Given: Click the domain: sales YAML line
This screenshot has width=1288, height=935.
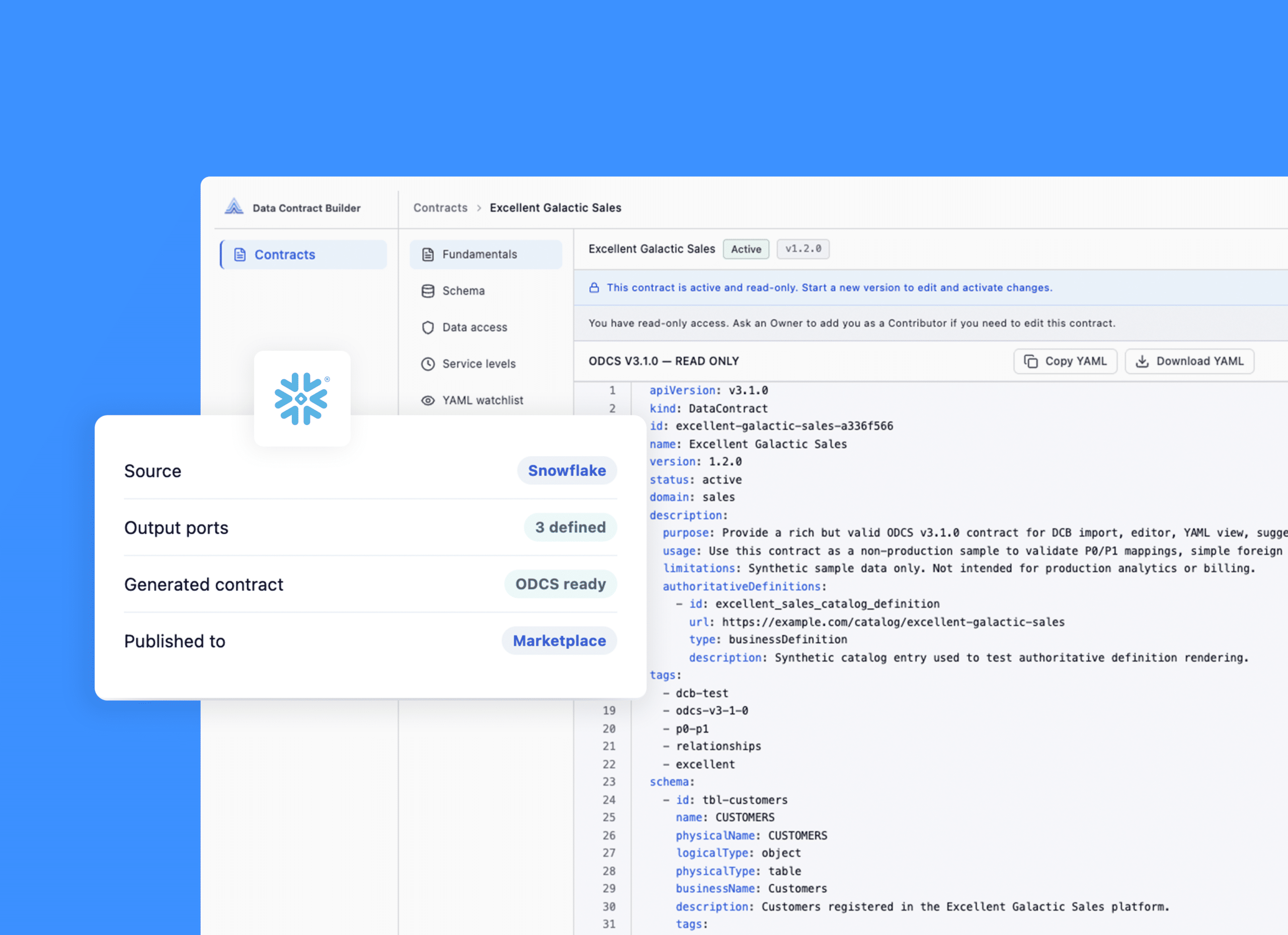Looking at the screenshot, I should click(x=692, y=497).
